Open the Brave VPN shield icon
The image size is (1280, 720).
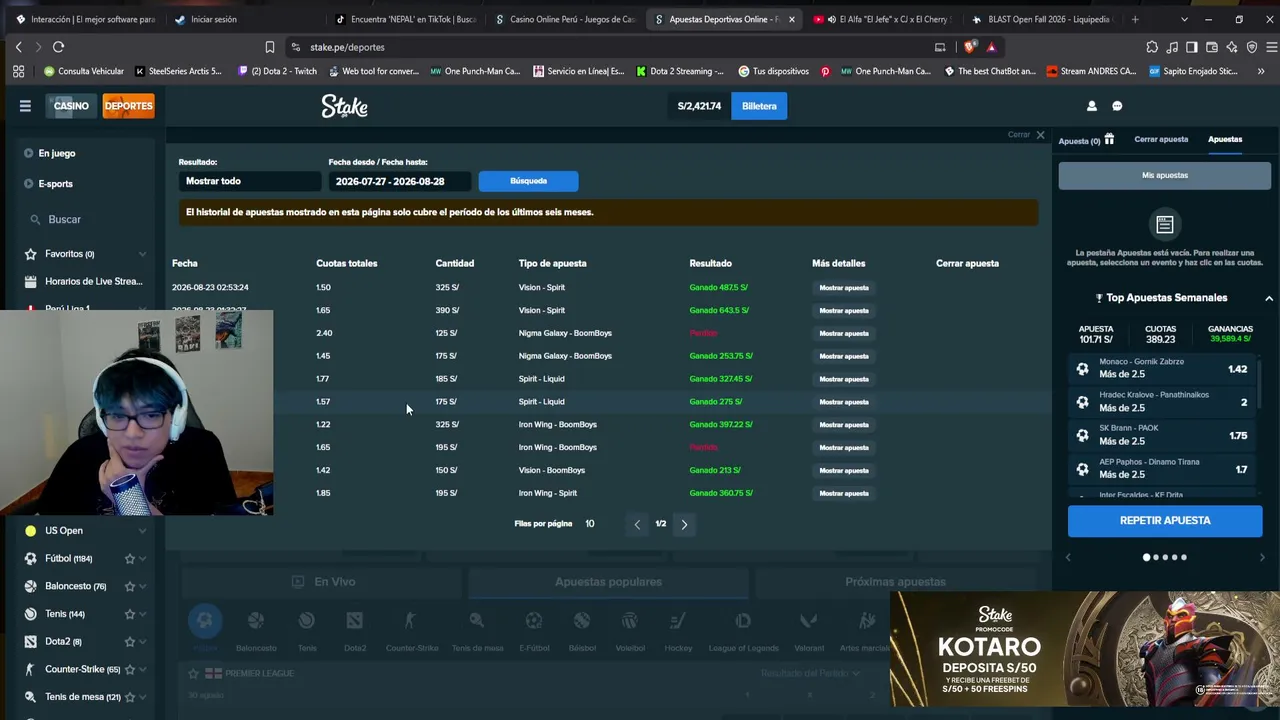click(1251, 47)
